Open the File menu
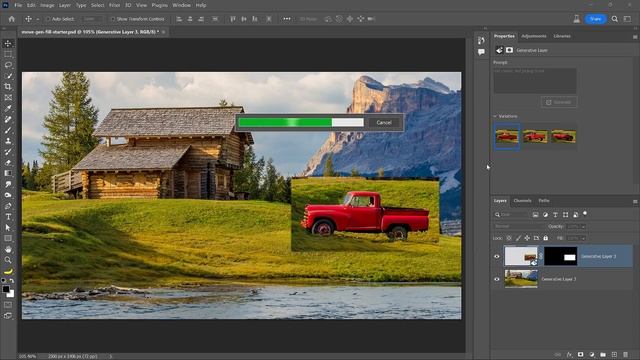The height and width of the screenshot is (360, 640). [x=18, y=5]
